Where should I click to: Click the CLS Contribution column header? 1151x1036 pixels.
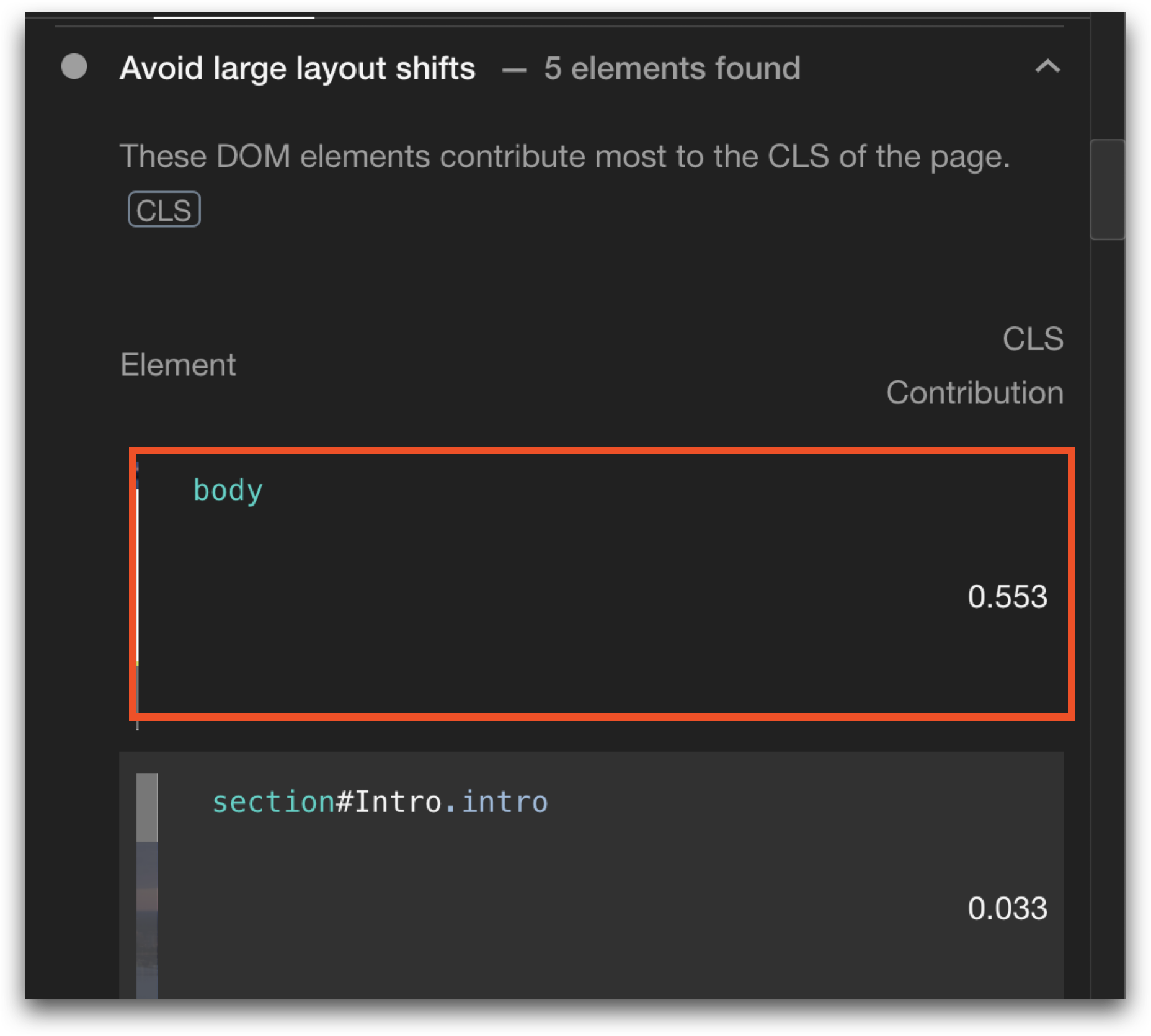point(974,365)
